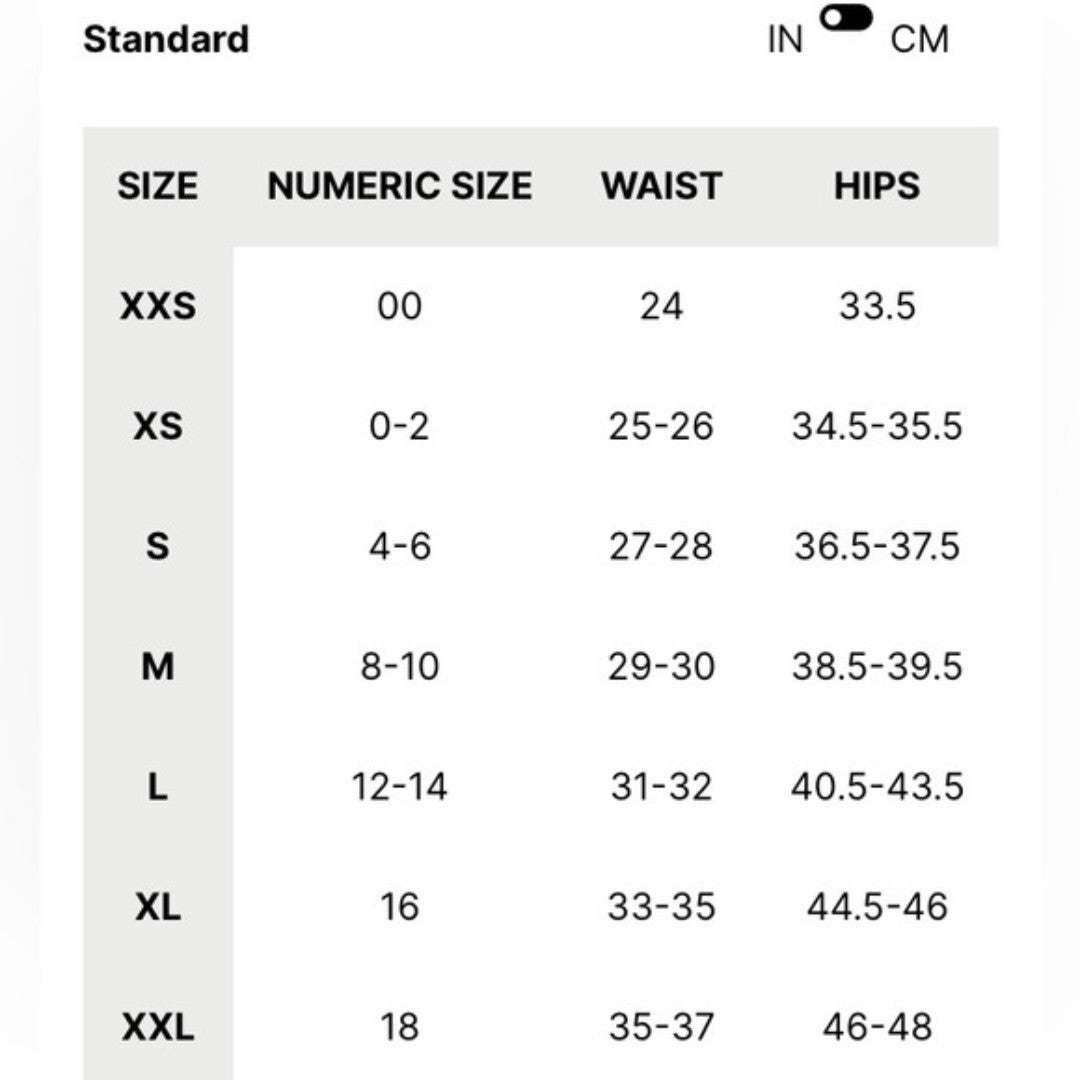Select the L size row label
Viewport: 1080px width, 1080px height.
tap(158, 787)
